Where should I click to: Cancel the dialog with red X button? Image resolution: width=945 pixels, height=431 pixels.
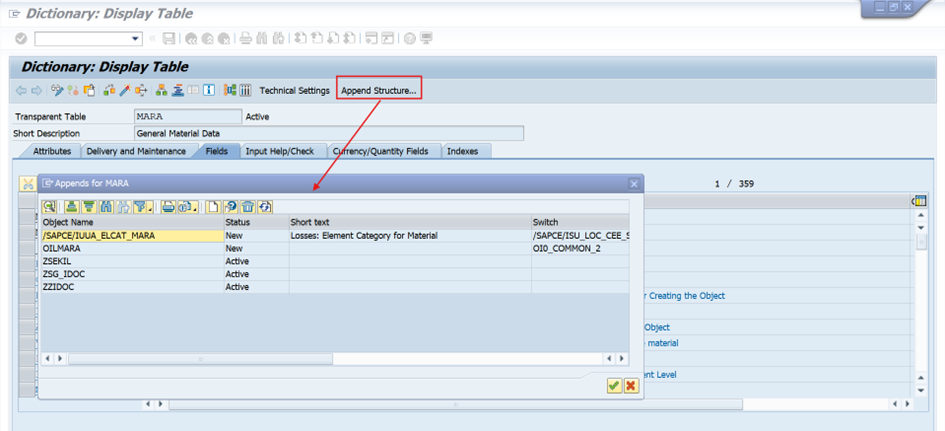[x=631, y=385]
